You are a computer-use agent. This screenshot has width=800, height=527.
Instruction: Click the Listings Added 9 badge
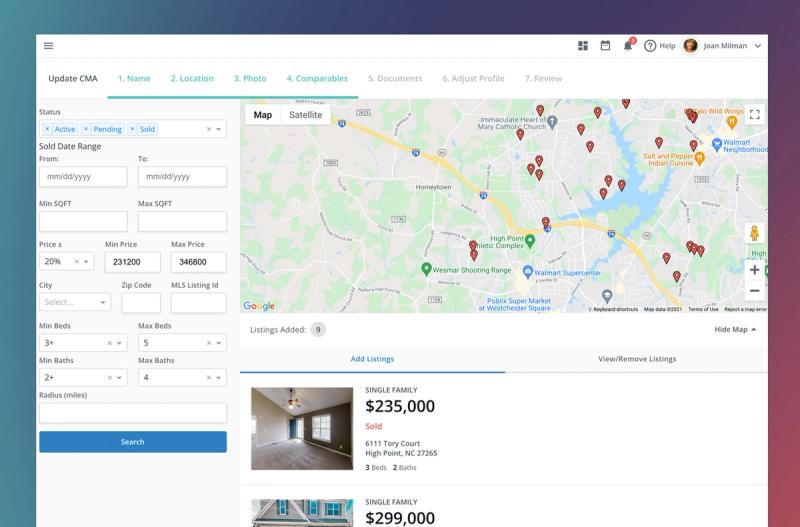pyautogui.click(x=318, y=330)
